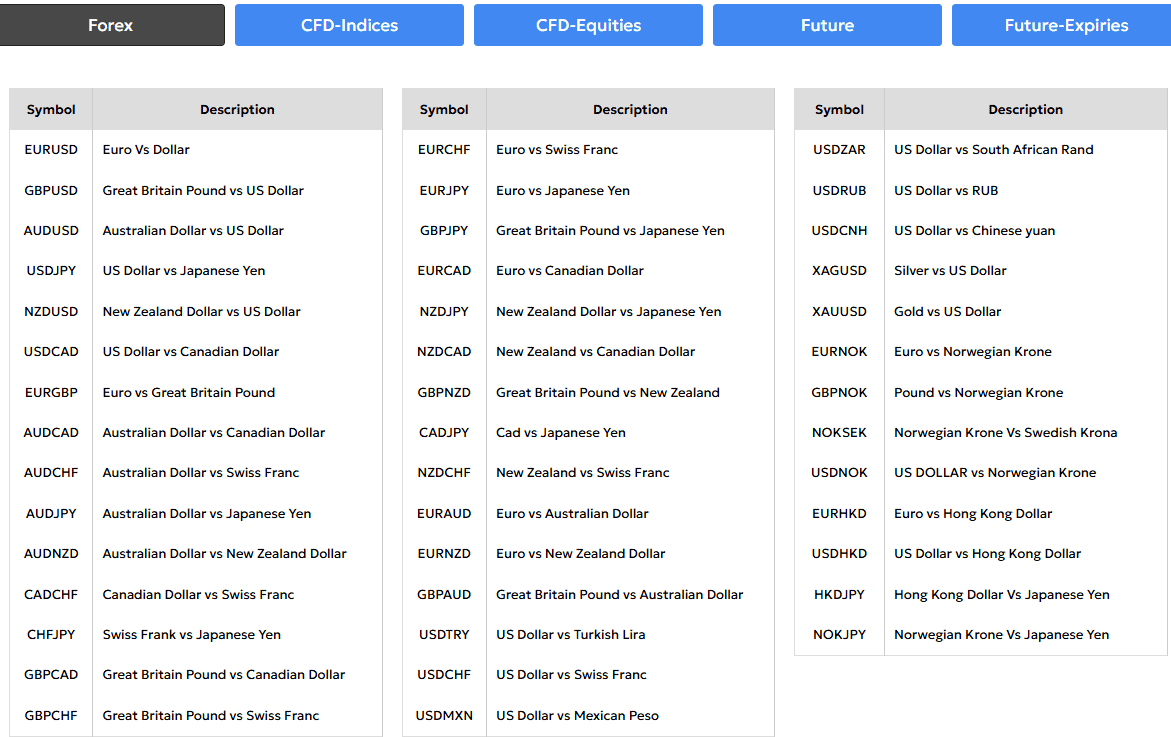Click the XAUUSD gold symbol
The height and width of the screenshot is (737, 1171).
point(839,311)
